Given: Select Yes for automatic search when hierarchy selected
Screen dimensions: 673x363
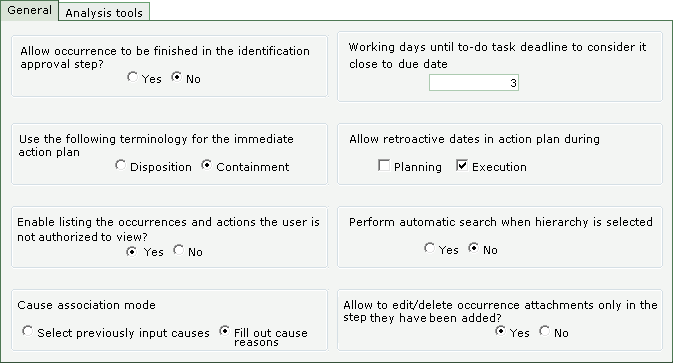Looking at the screenshot, I should (x=429, y=248).
